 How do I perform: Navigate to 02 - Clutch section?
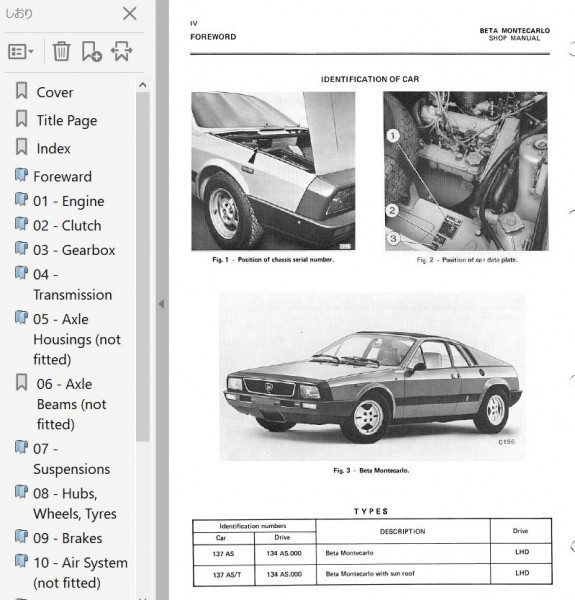tap(67, 226)
